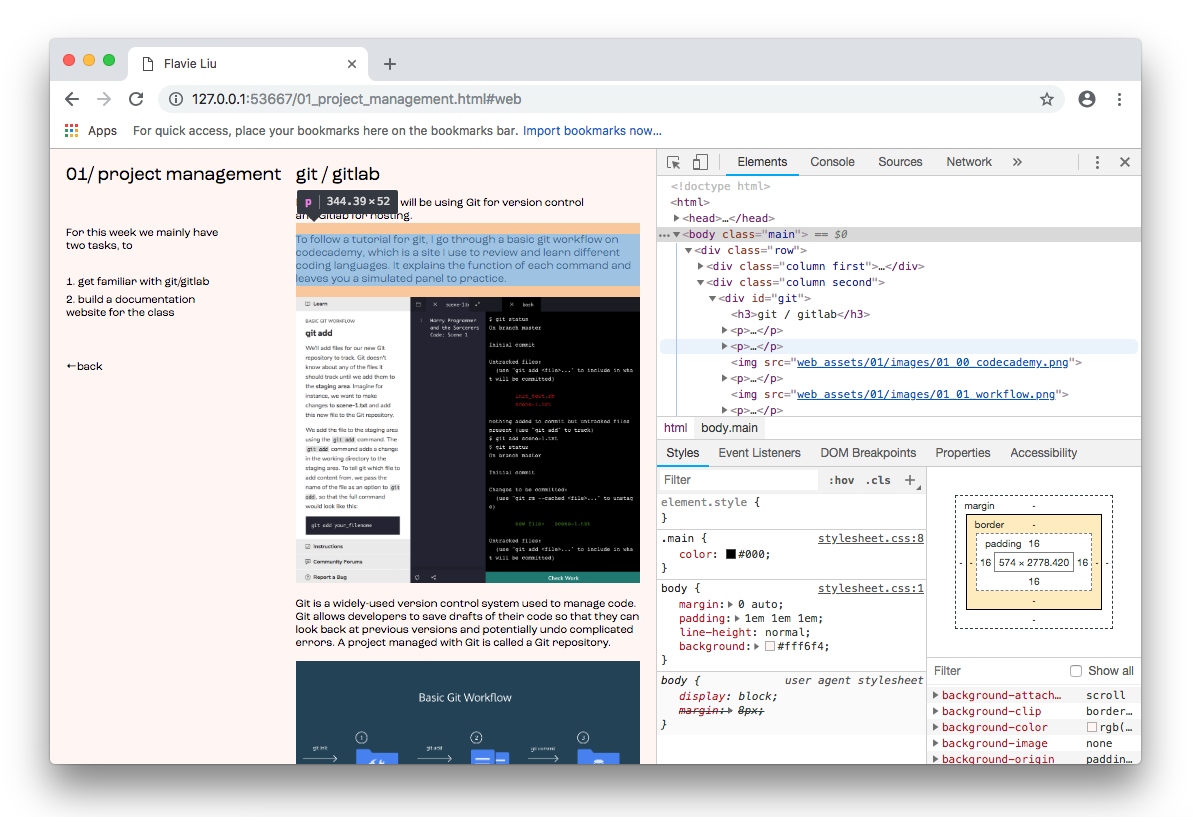Screen dimensions: 1193x817
Task: Expand the div column first node
Action: [x=701, y=266]
